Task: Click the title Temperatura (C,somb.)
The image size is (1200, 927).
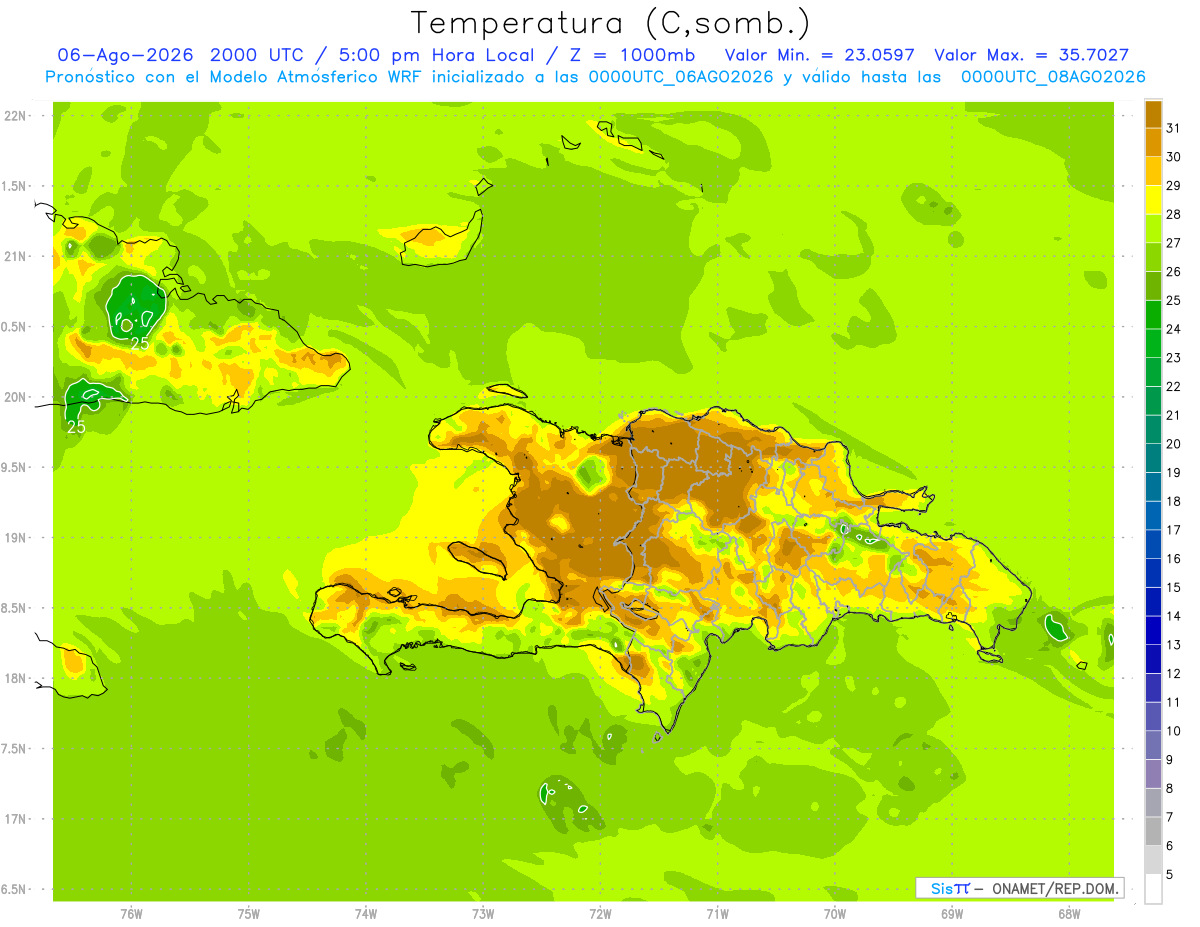Action: (x=611, y=23)
